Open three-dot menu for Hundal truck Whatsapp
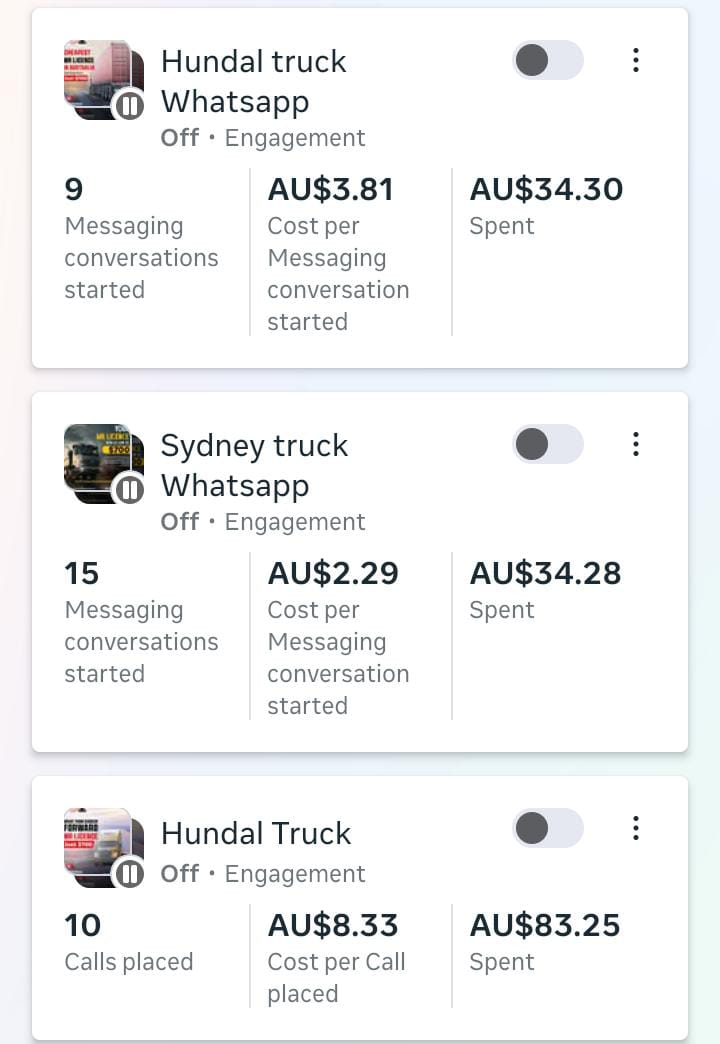 [x=636, y=60]
